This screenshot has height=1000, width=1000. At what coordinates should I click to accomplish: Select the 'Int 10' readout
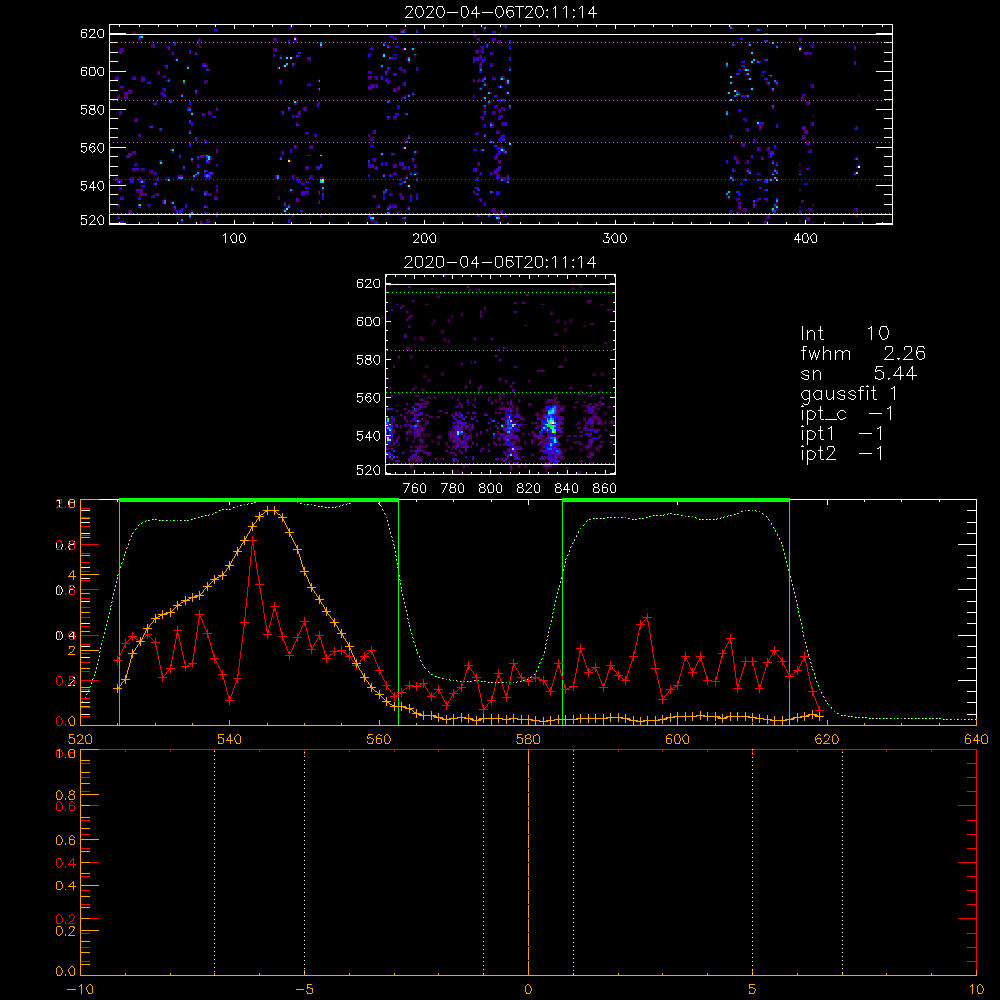pos(845,333)
